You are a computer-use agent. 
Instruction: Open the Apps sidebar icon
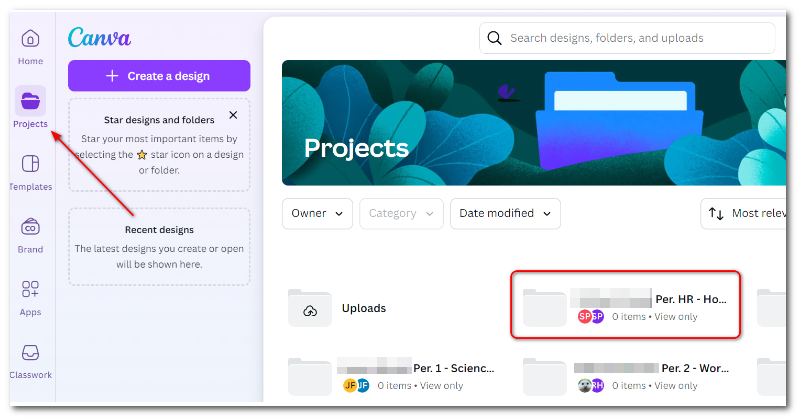(30, 289)
